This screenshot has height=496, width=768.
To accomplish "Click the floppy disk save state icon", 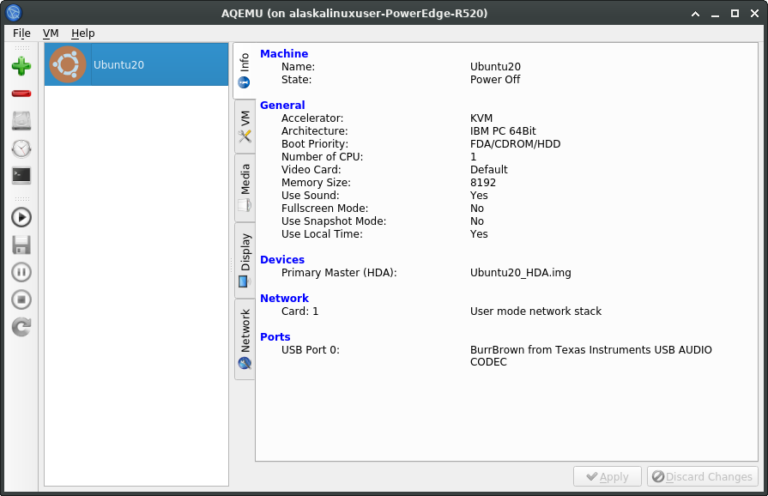I will pyautogui.click(x=21, y=244).
